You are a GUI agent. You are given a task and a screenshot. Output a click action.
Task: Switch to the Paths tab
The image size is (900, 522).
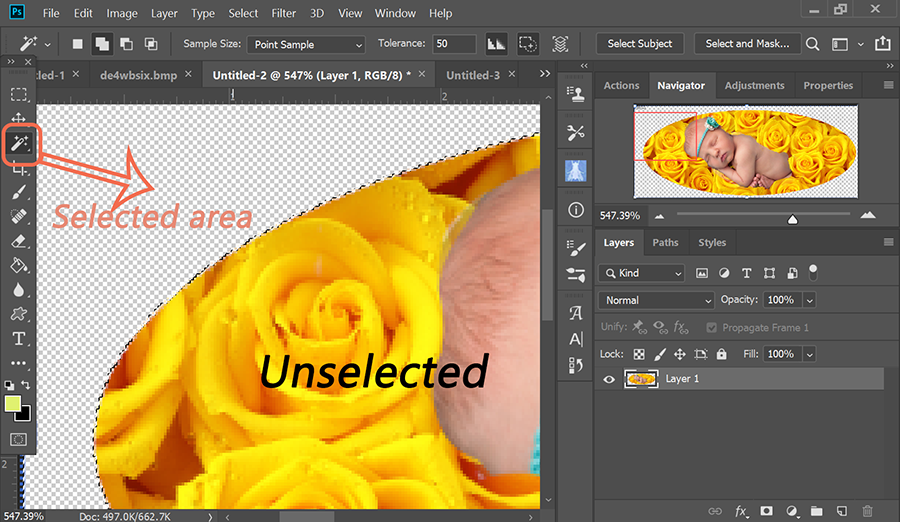point(665,243)
